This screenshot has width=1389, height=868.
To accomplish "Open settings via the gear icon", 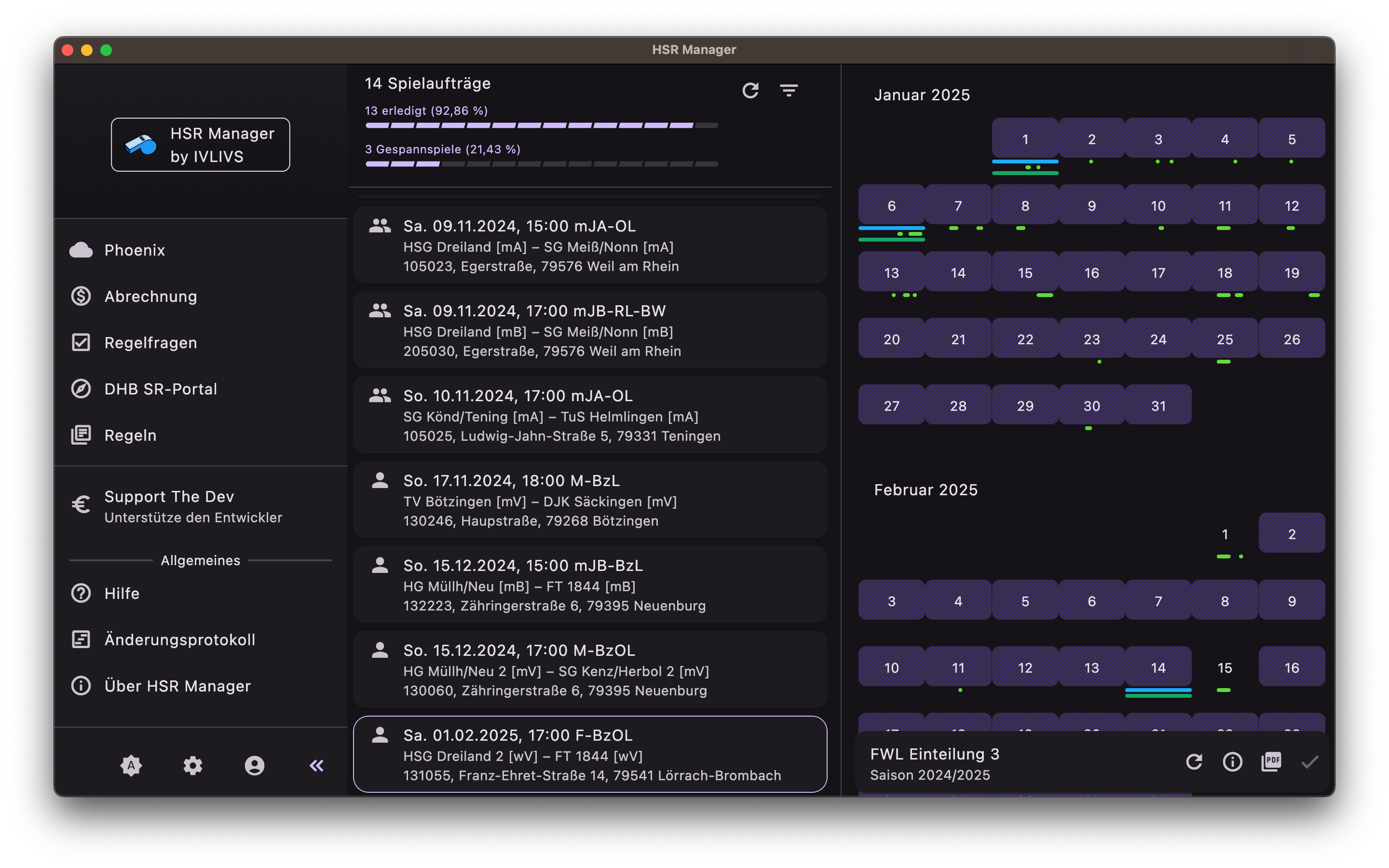I will pos(193,765).
